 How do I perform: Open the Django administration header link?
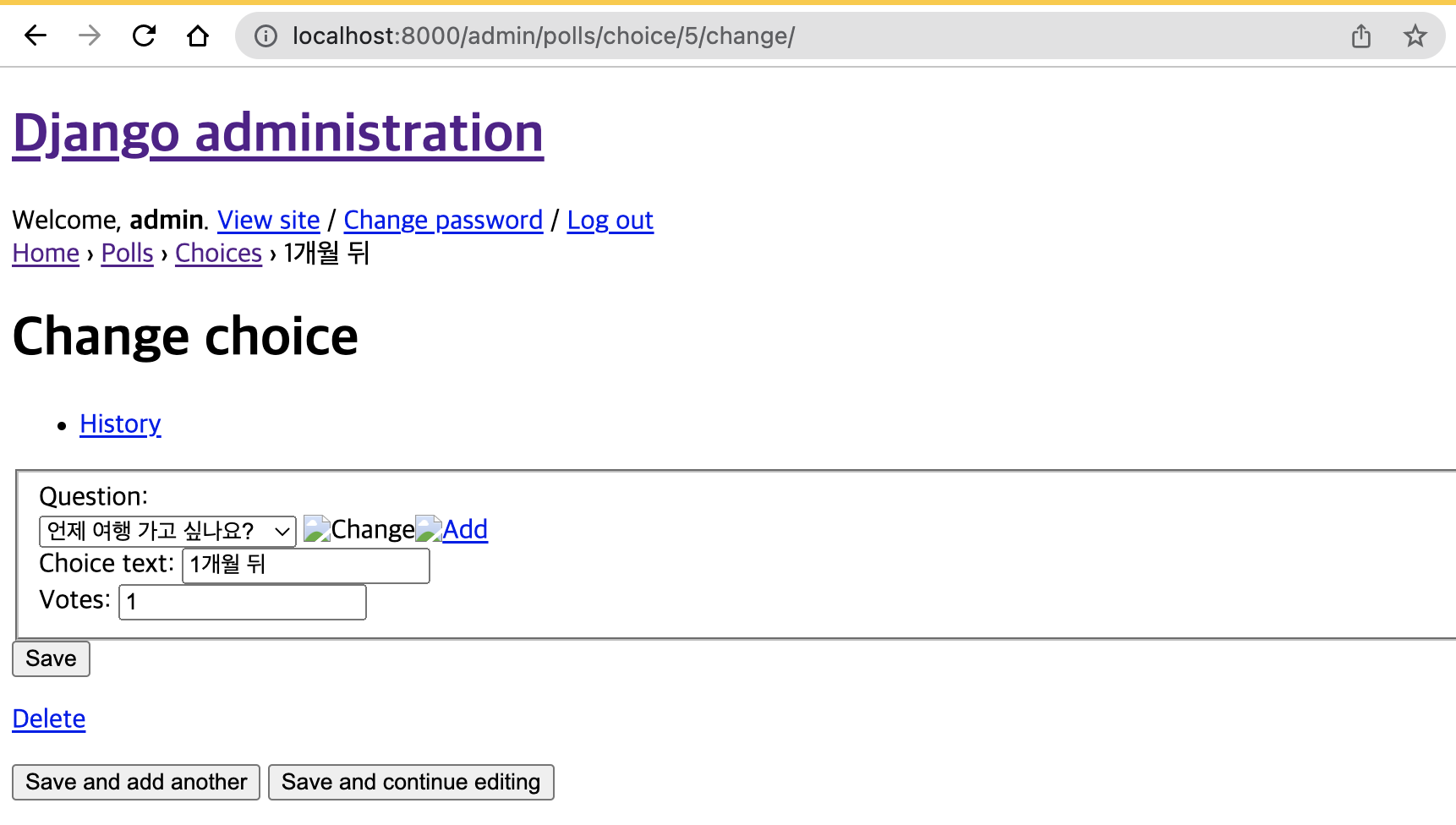(278, 134)
